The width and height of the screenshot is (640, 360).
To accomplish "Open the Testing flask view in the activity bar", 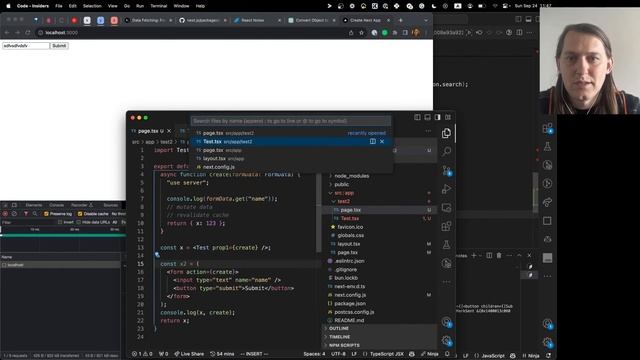I will pos(447,244).
